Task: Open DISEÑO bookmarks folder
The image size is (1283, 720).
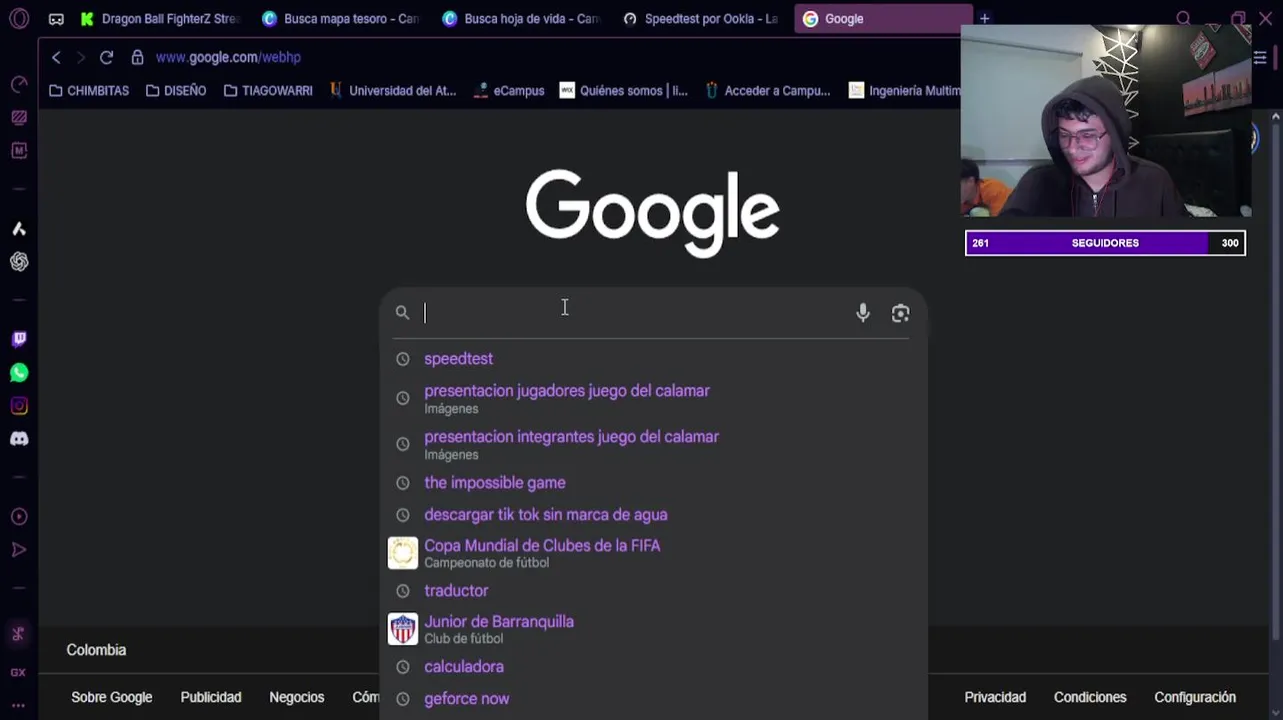Action: (x=176, y=91)
